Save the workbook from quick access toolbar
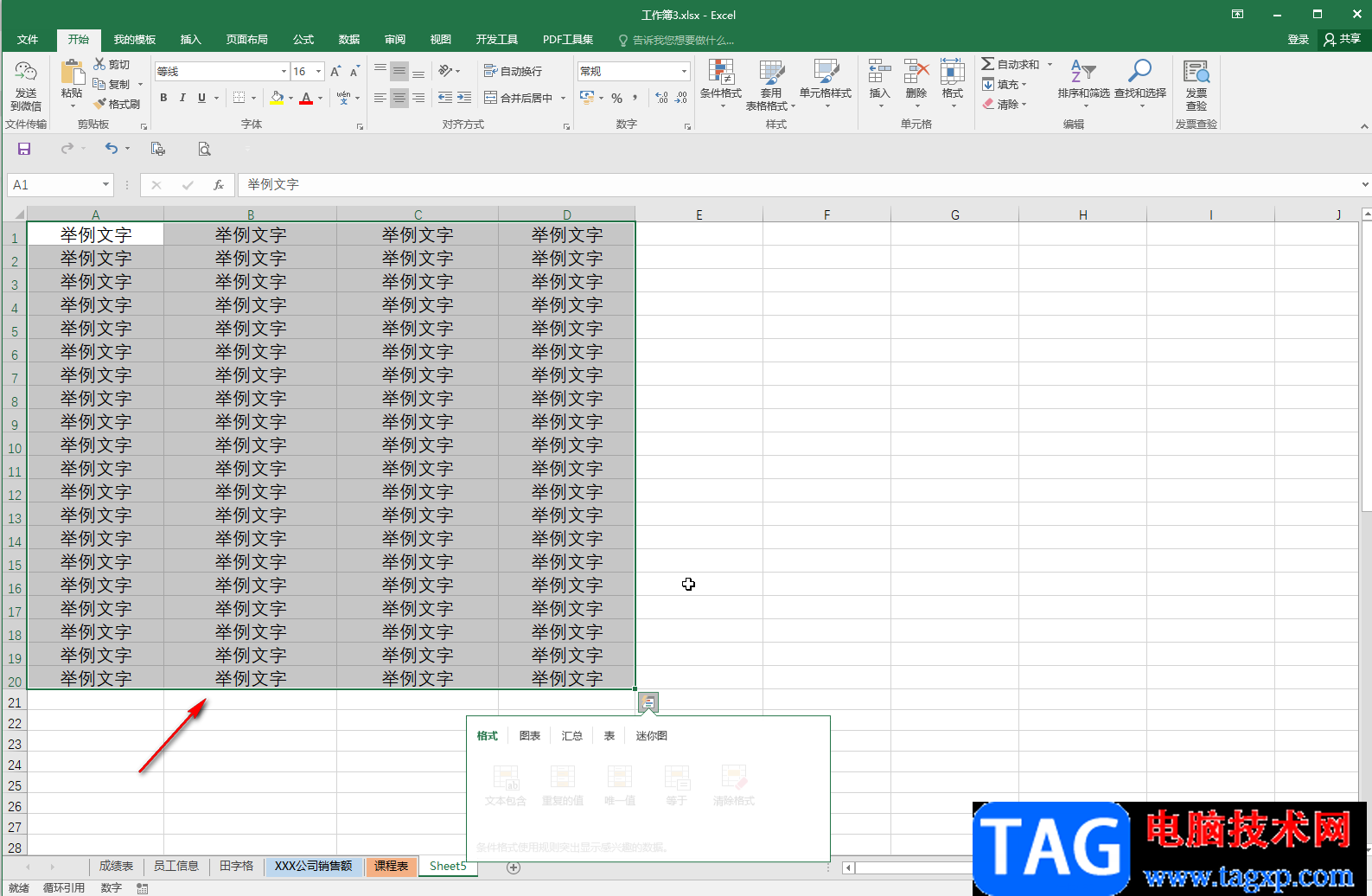 (24, 149)
